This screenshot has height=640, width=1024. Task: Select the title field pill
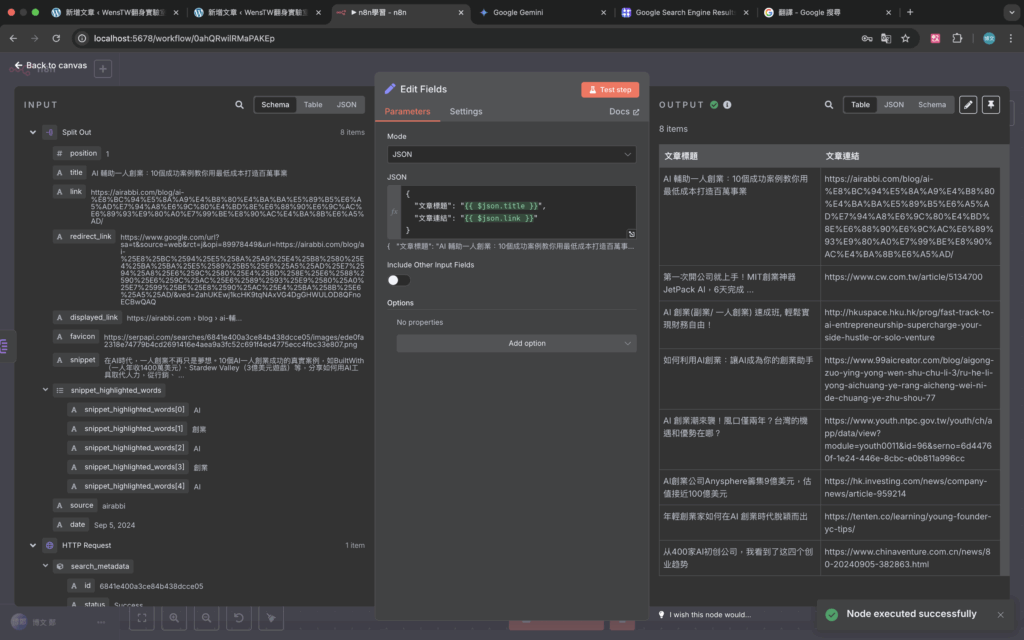69,173
